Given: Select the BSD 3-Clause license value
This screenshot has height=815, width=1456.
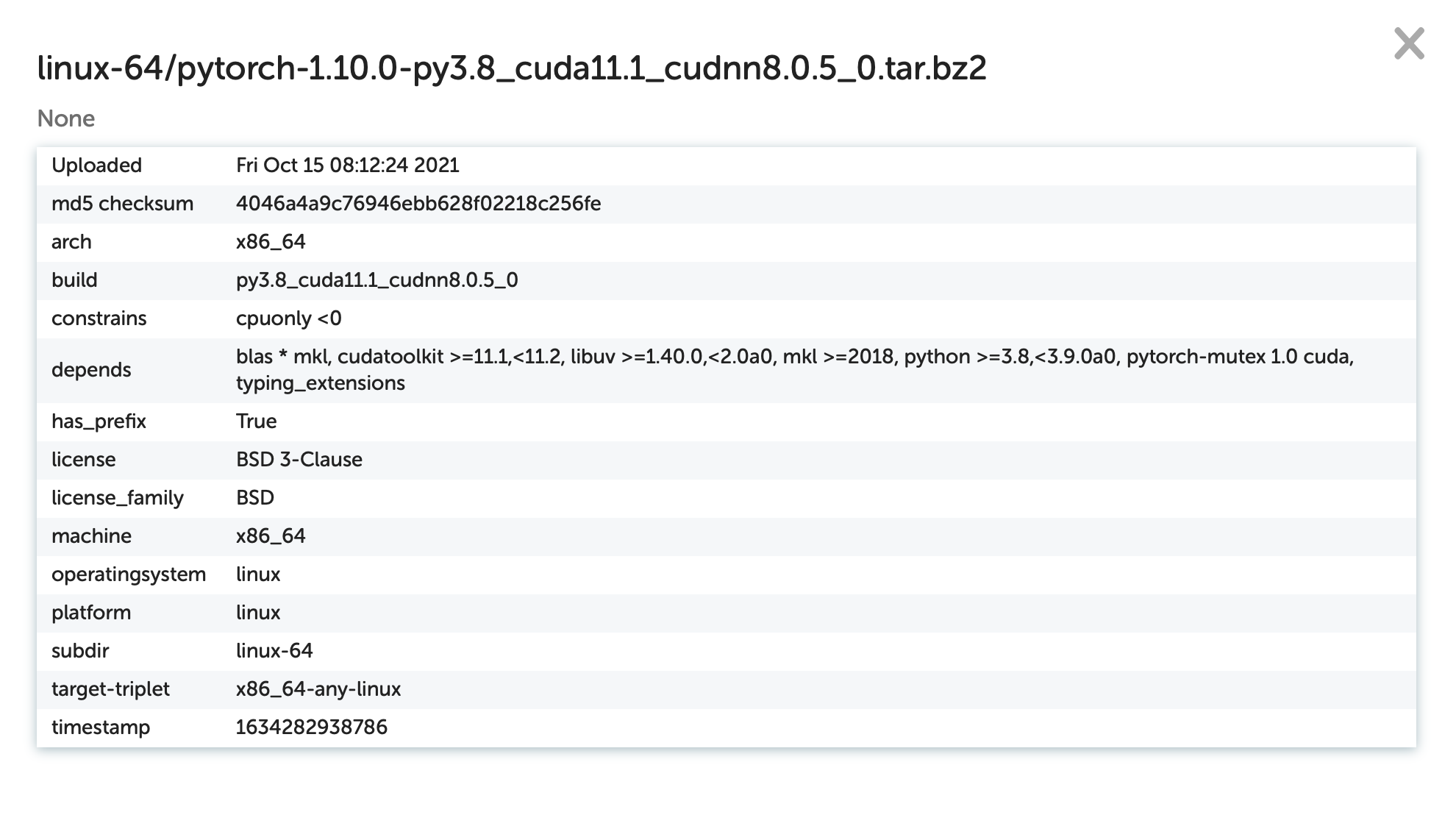Looking at the screenshot, I should (x=299, y=460).
